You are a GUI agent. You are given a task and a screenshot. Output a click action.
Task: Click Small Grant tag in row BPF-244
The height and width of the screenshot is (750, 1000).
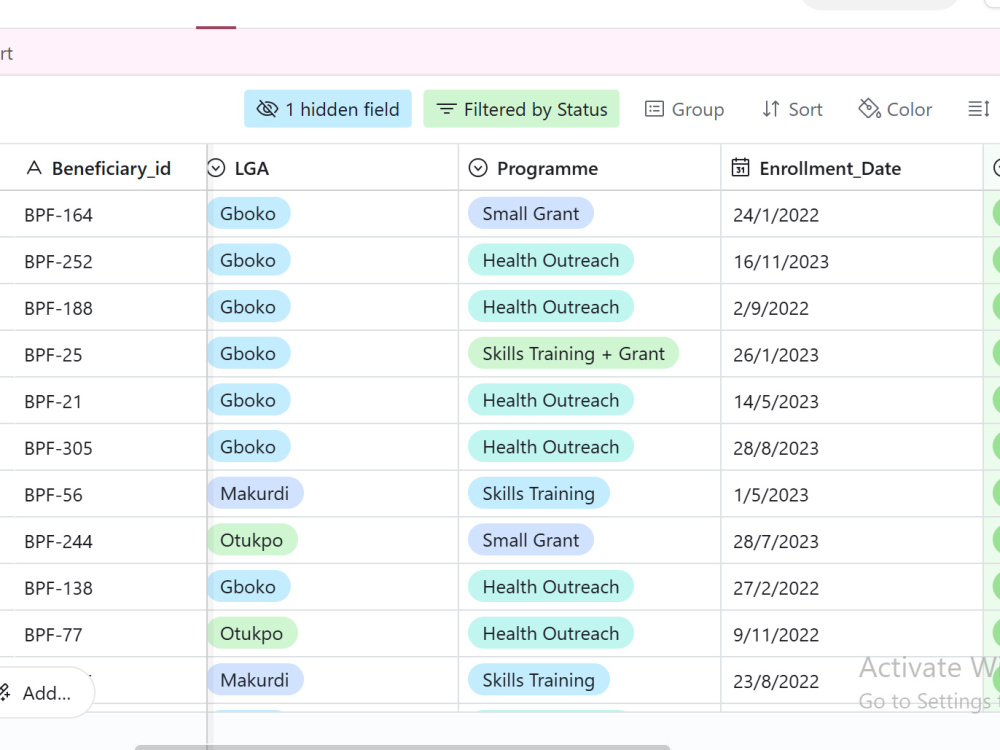tap(531, 540)
